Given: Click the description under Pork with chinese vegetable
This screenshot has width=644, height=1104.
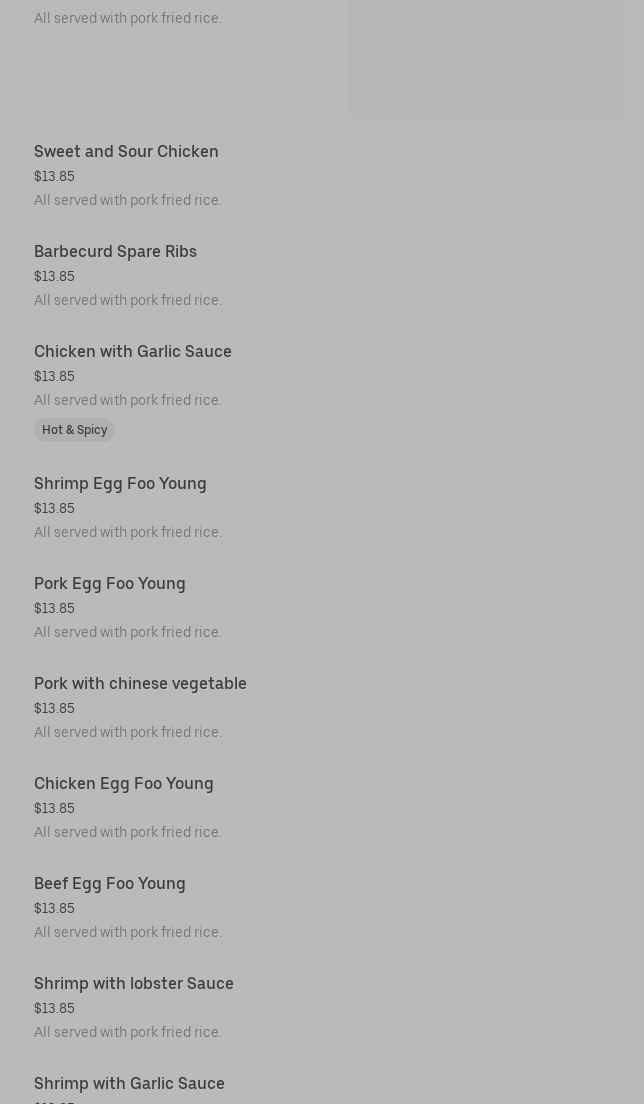Looking at the screenshot, I should tap(128, 732).
